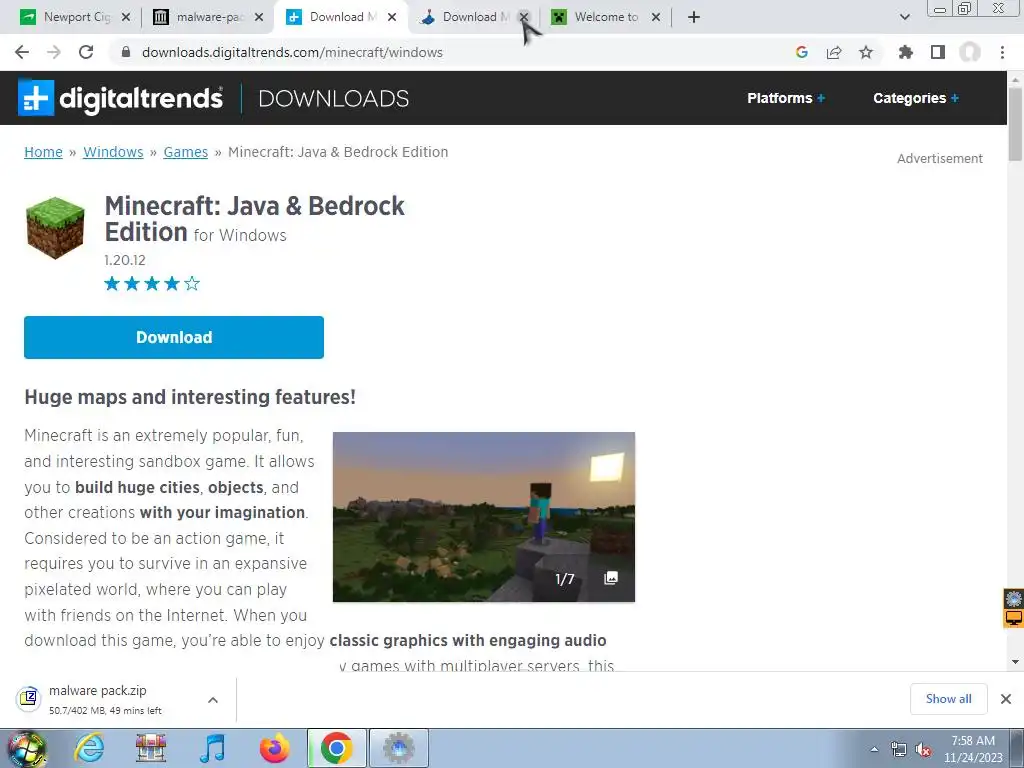Viewport: 1024px width, 768px height.
Task: Click the Chrome taskbar button
Action: coord(336,748)
